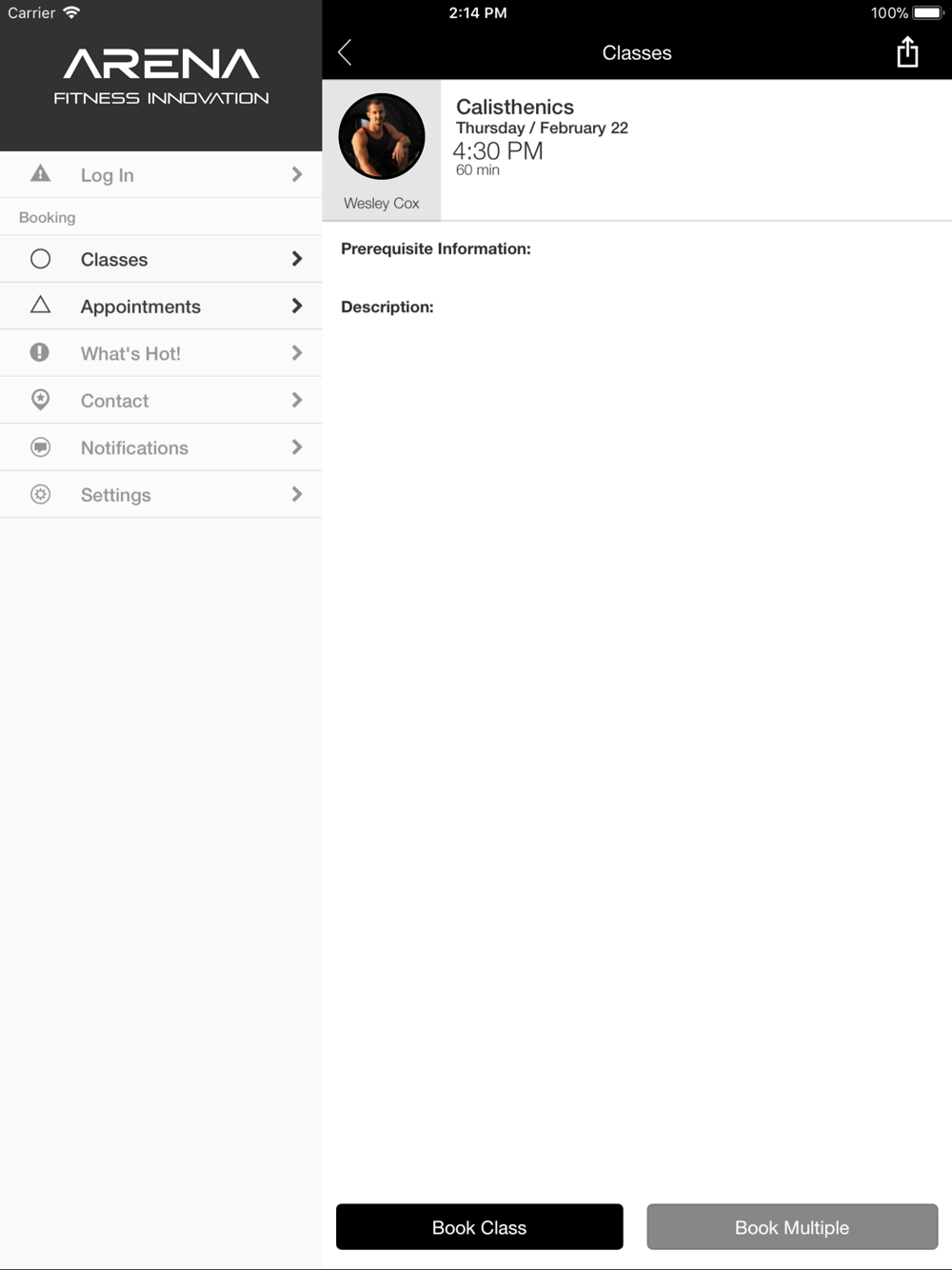
Task: Tap the Booking section header
Action: tap(47, 217)
